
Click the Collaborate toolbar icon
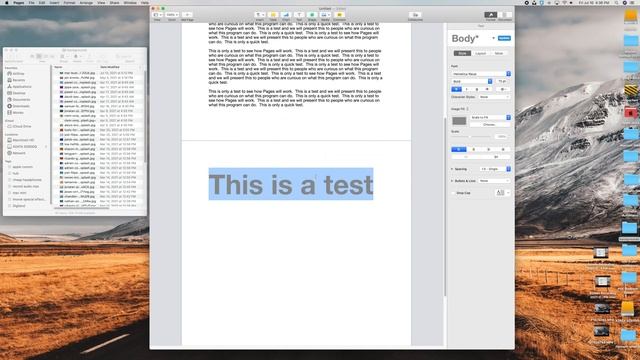coord(415,15)
